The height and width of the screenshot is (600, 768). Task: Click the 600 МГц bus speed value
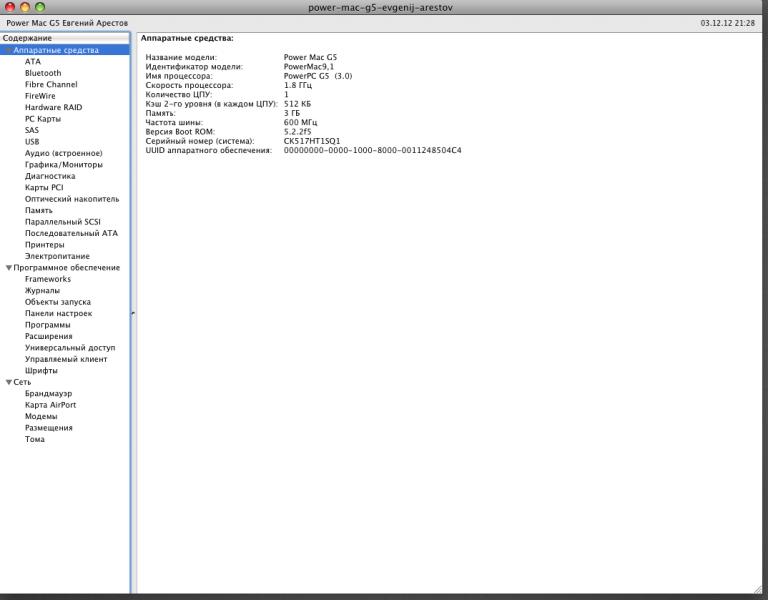pos(300,122)
